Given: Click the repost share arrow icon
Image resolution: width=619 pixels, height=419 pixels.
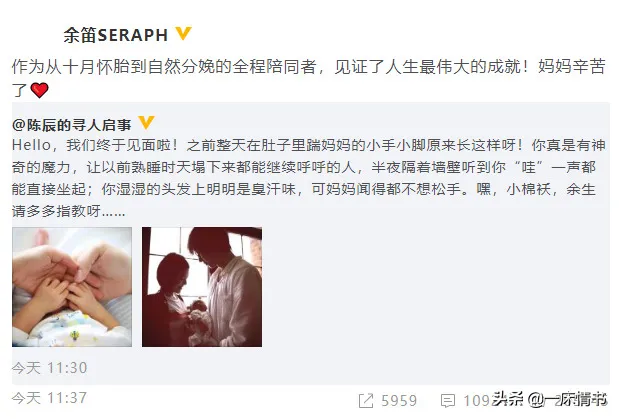Looking at the screenshot, I should coord(366,401).
